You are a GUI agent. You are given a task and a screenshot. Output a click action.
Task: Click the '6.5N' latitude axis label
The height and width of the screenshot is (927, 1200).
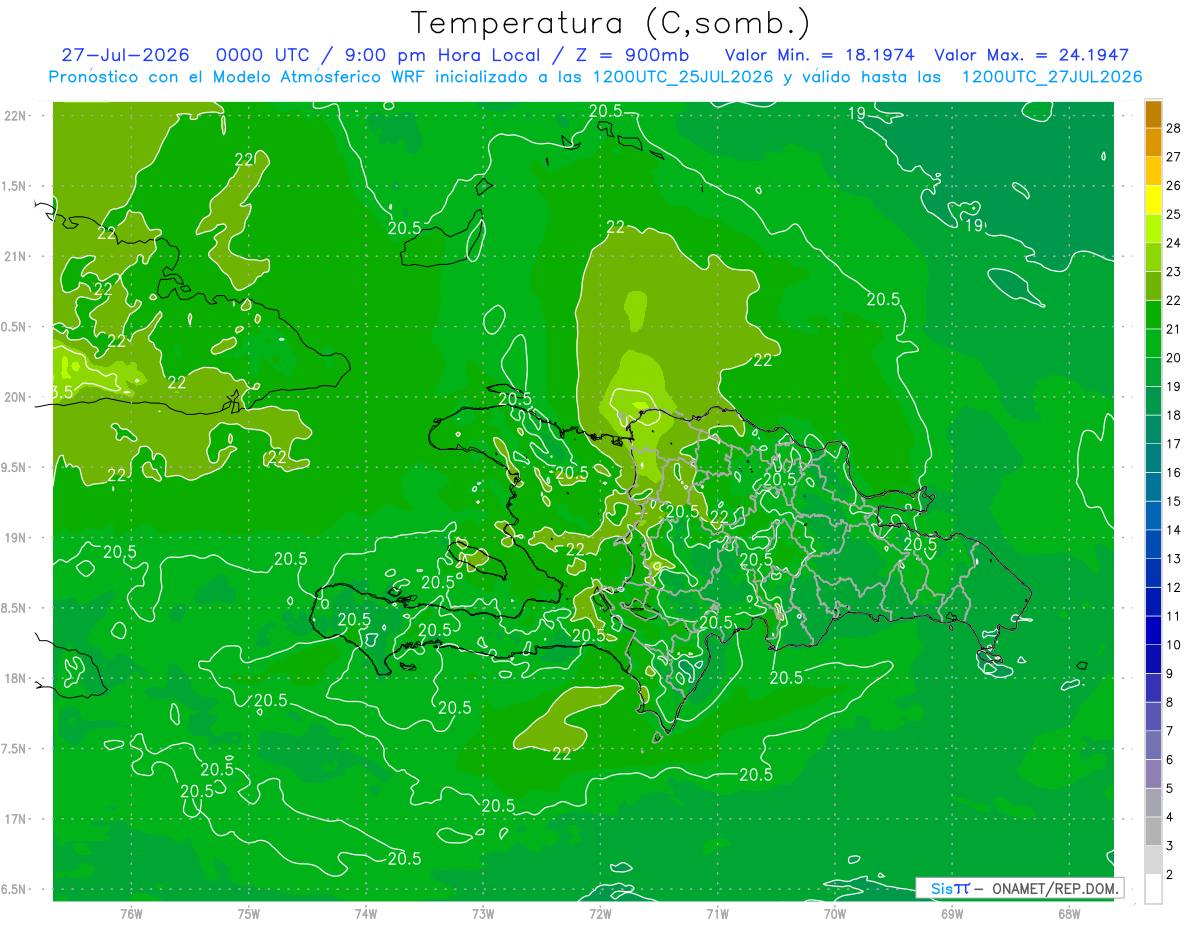[x=15, y=889]
